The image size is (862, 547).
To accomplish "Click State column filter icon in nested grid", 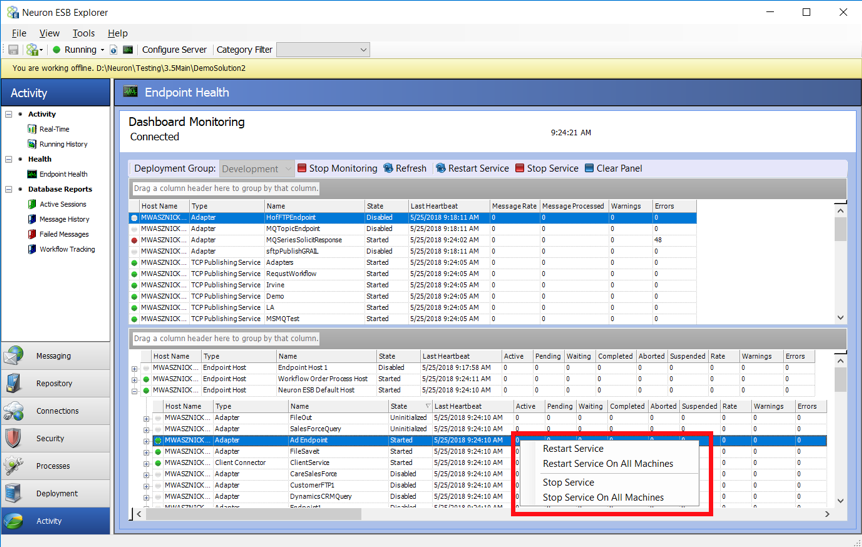I will [x=427, y=406].
